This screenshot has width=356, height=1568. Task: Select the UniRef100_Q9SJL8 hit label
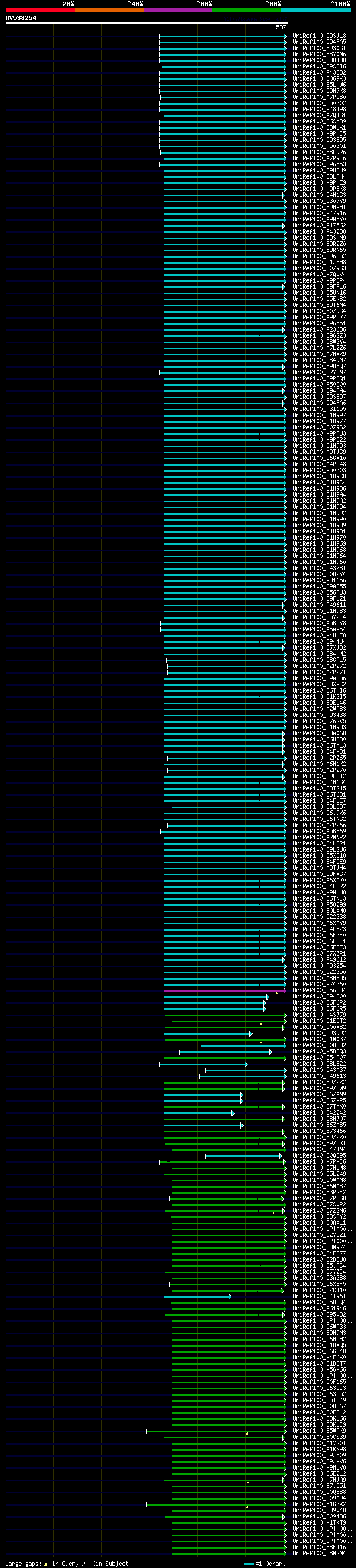pyautogui.click(x=319, y=36)
